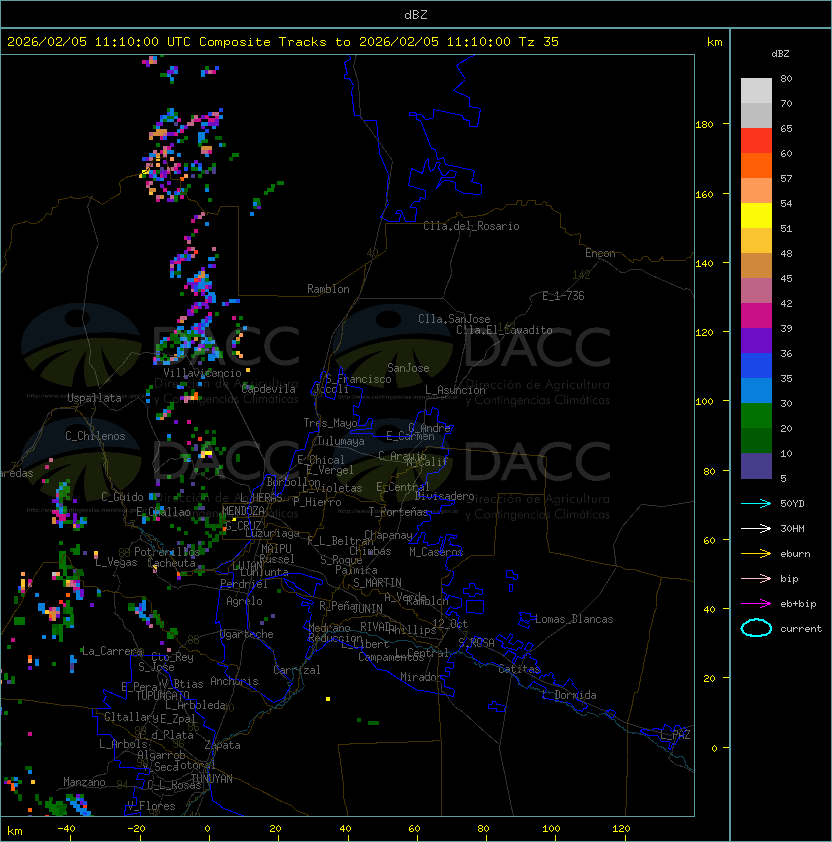Click the magenta eb+bip arrow icon
The width and height of the screenshot is (832, 842).
(x=756, y=604)
